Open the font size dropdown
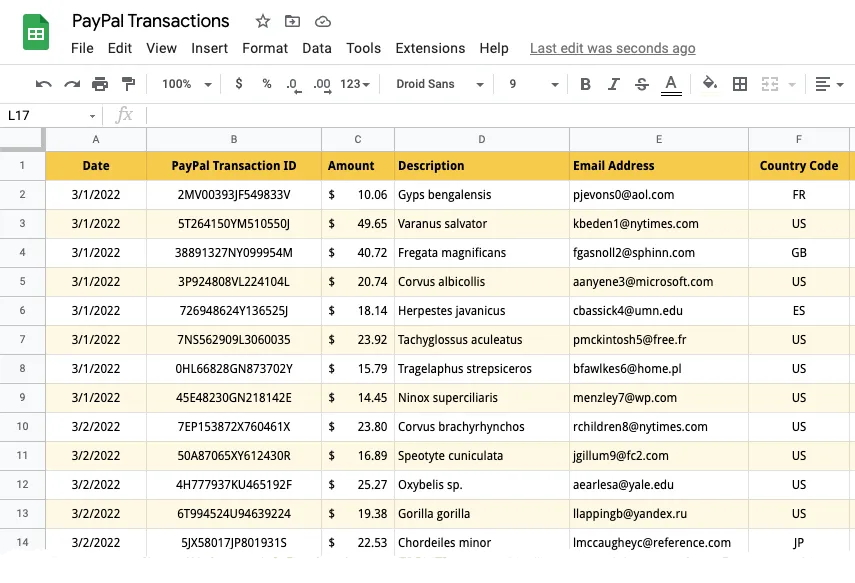Screen dimensions: 855x583 (x=530, y=84)
